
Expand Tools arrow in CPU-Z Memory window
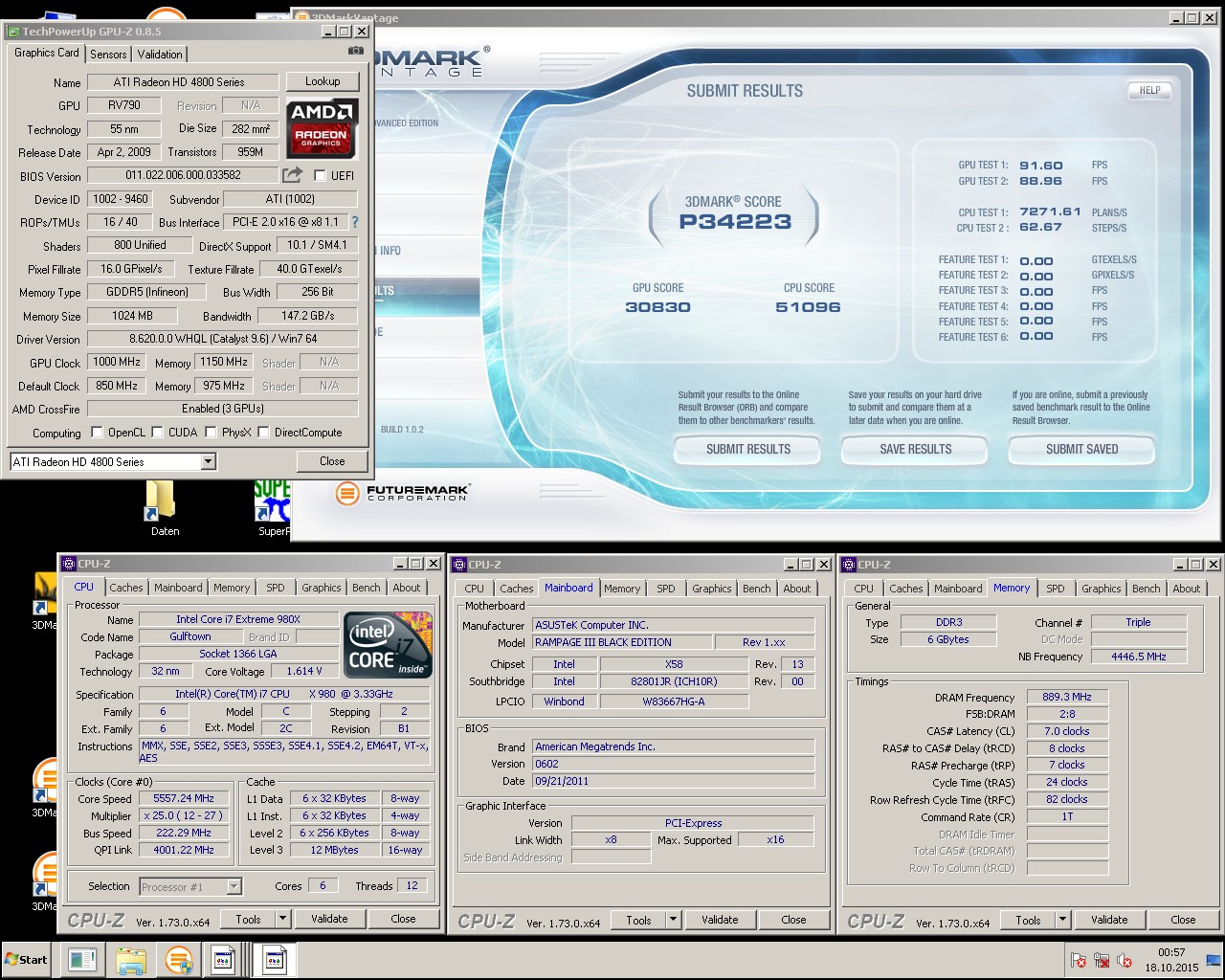pos(1062,920)
